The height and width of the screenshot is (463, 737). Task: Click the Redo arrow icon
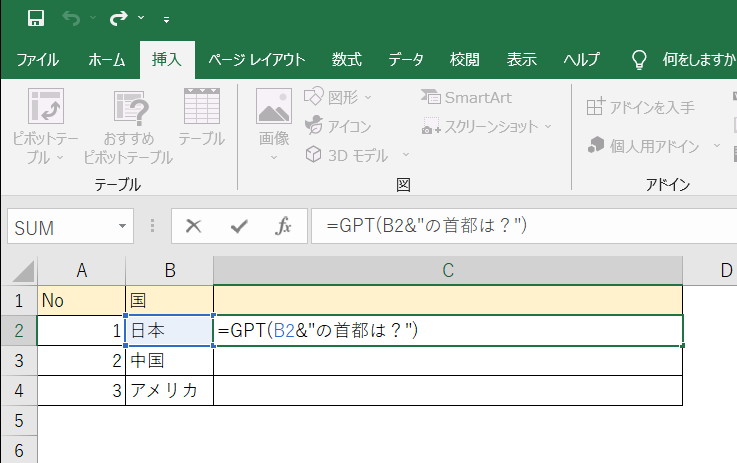click(x=119, y=18)
